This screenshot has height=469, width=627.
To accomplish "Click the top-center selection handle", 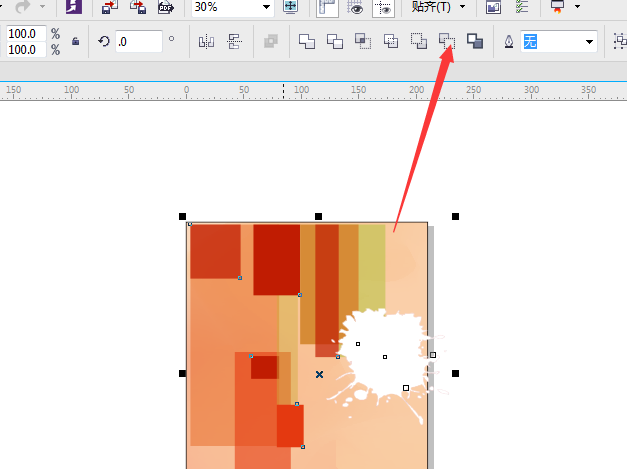I will pos(318,216).
